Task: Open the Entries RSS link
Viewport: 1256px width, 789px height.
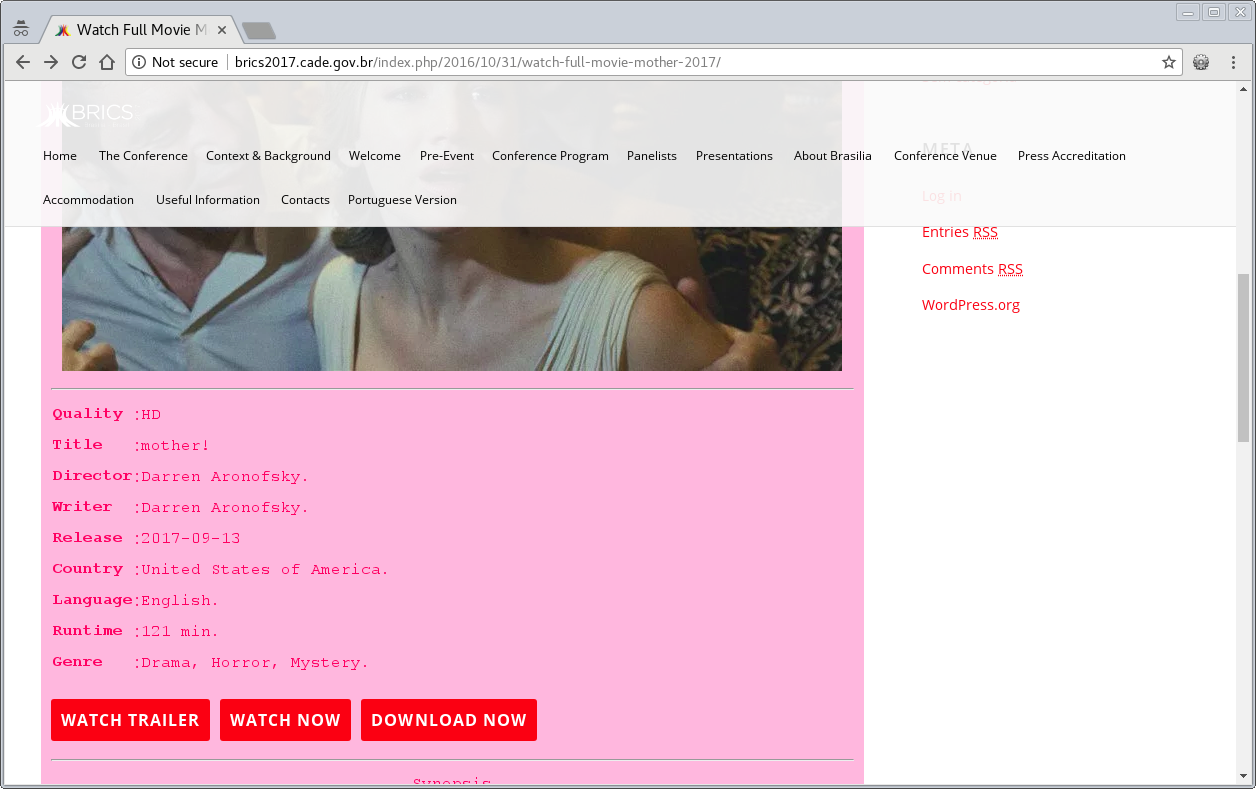Action: point(960,232)
